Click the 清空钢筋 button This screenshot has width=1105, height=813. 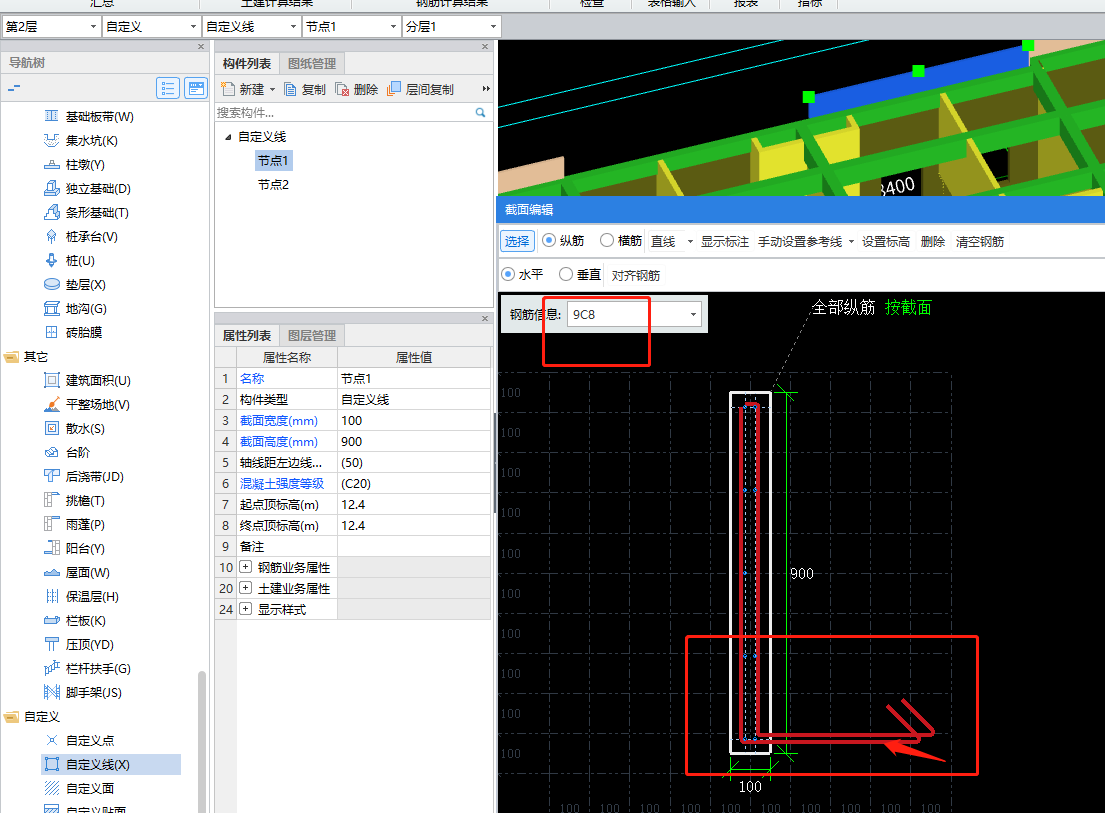(980, 242)
